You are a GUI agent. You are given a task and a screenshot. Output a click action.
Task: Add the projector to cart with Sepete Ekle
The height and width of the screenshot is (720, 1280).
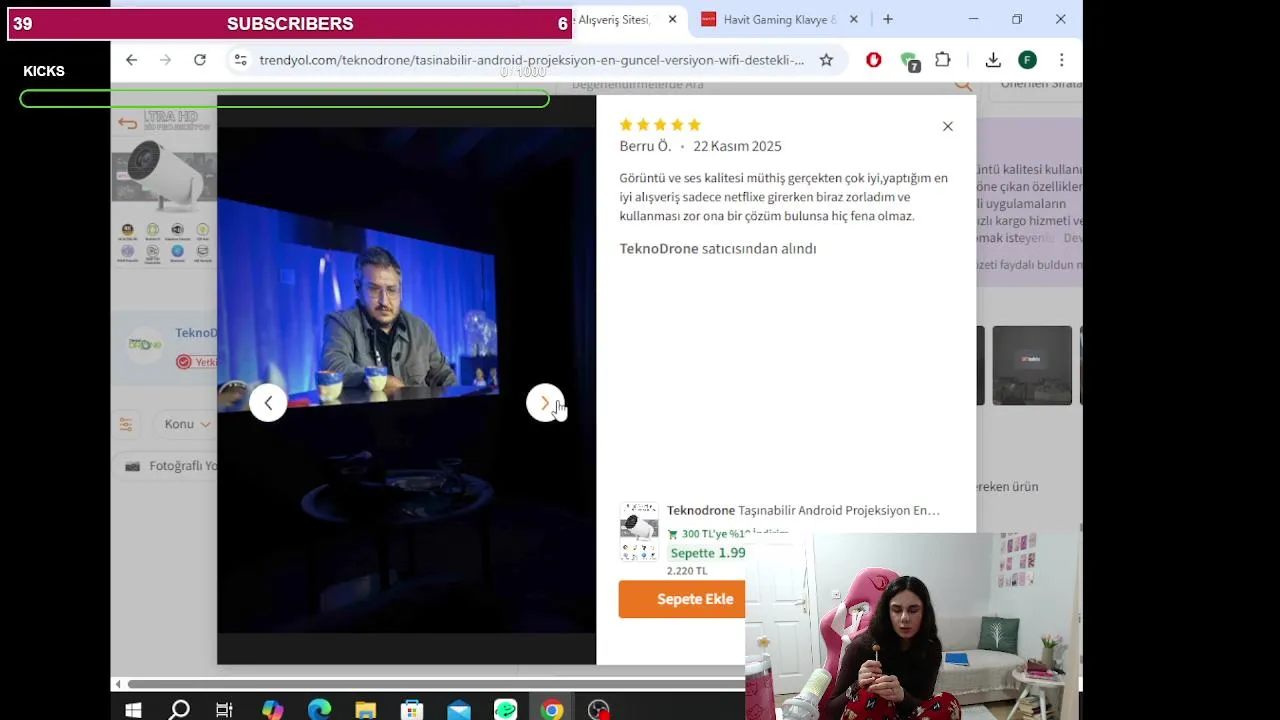click(x=695, y=599)
